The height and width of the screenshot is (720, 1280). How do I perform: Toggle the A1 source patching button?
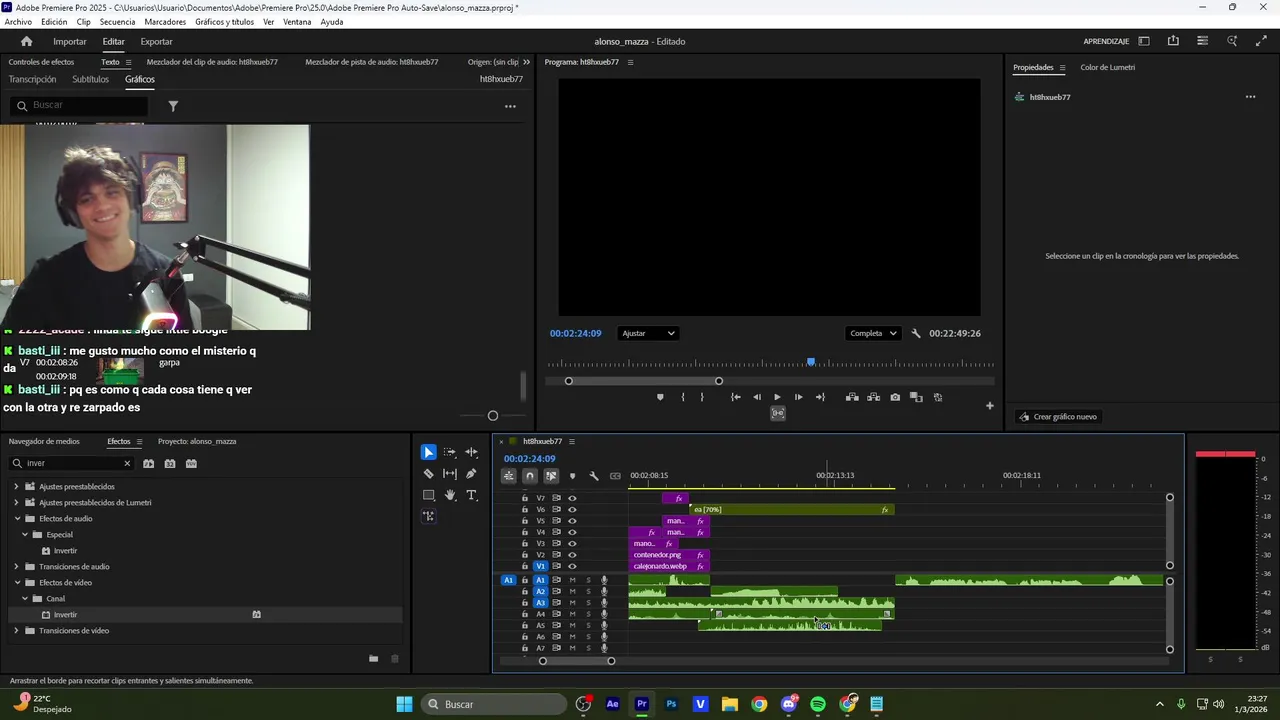click(508, 580)
